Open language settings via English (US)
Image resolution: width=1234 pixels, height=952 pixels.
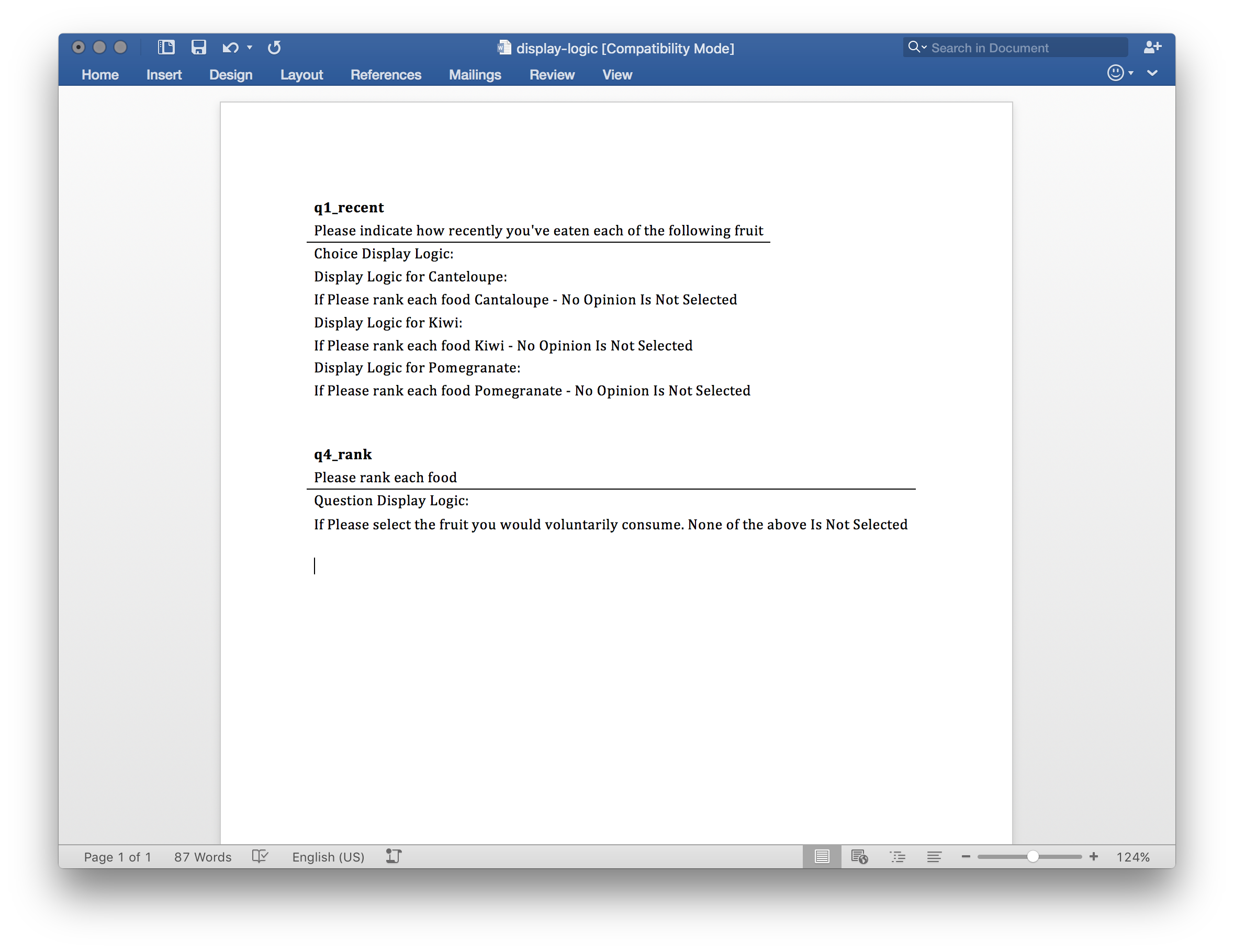[x=328, y=857]
